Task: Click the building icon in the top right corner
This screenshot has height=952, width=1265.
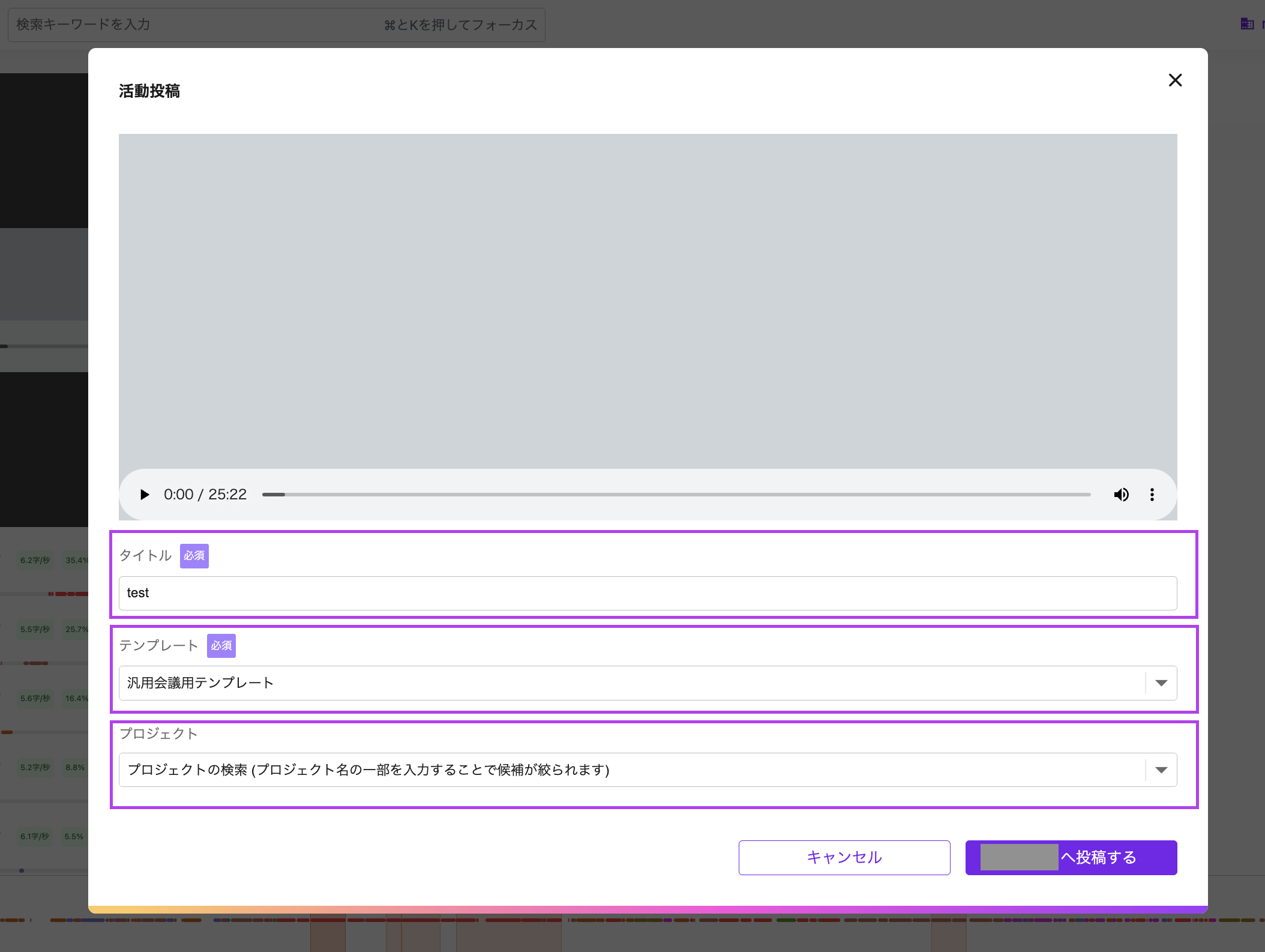Action: coord(1248,23)
